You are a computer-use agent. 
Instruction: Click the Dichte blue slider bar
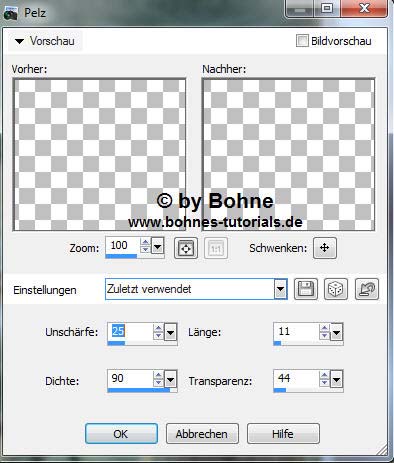[x=139, y=390]
